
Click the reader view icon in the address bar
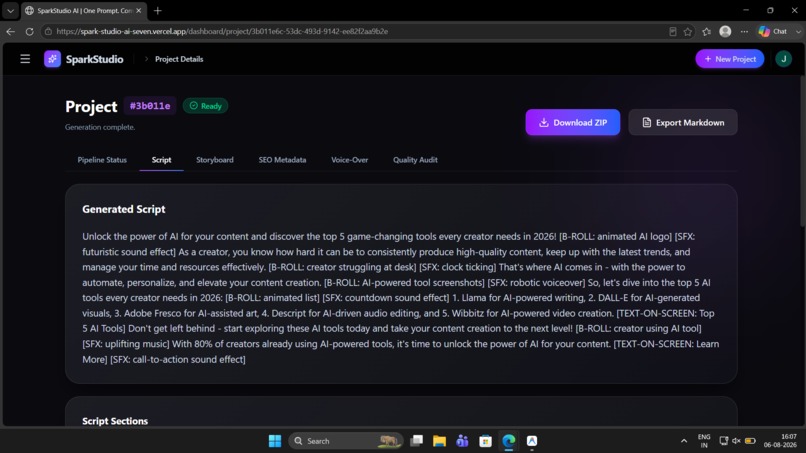[672, 31]
